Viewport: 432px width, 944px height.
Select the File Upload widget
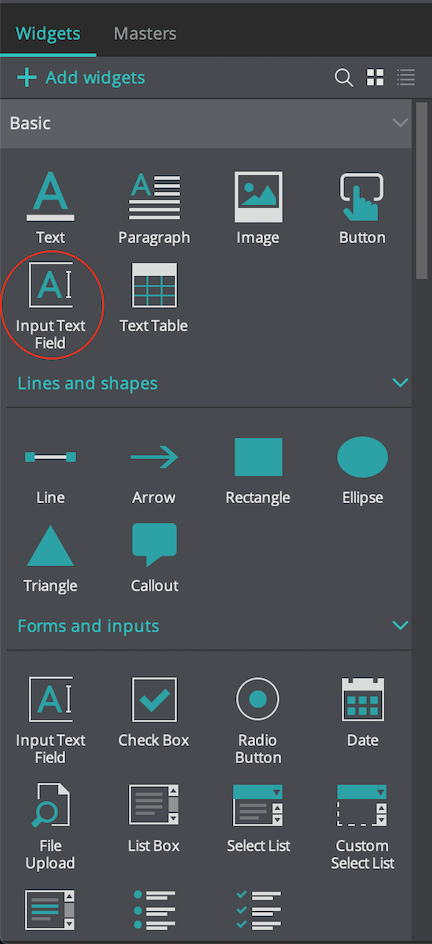(x=51, y=805)
